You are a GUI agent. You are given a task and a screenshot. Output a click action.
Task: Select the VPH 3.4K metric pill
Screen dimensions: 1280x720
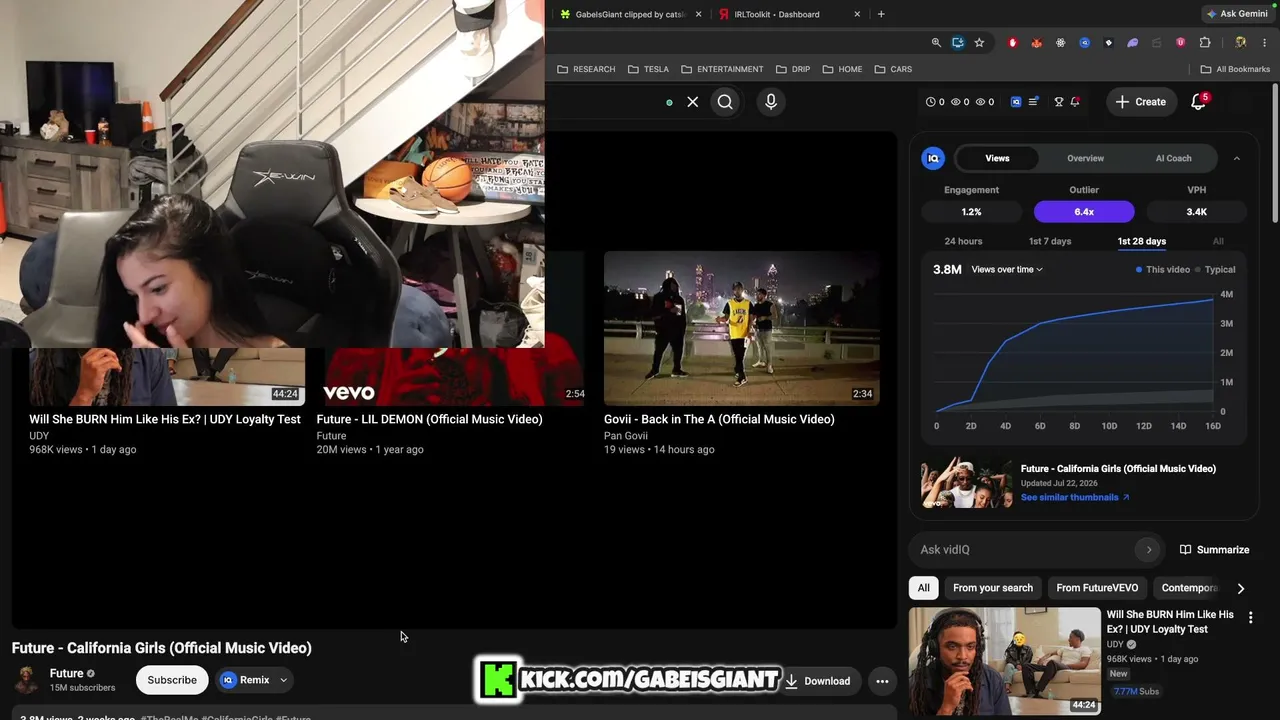(x=1197, y=212)
